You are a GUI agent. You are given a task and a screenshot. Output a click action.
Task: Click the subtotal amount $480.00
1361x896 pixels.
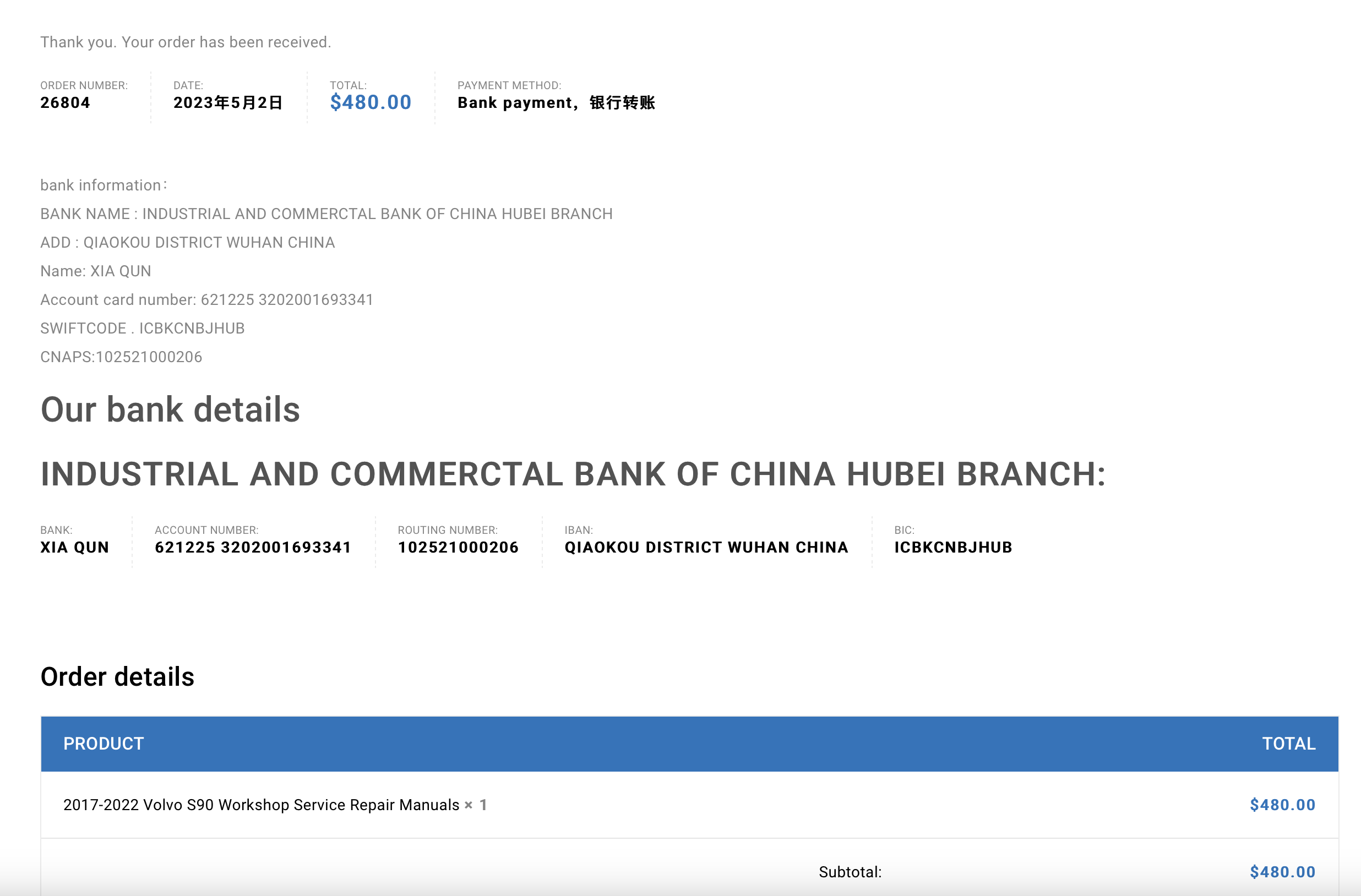1283,872
